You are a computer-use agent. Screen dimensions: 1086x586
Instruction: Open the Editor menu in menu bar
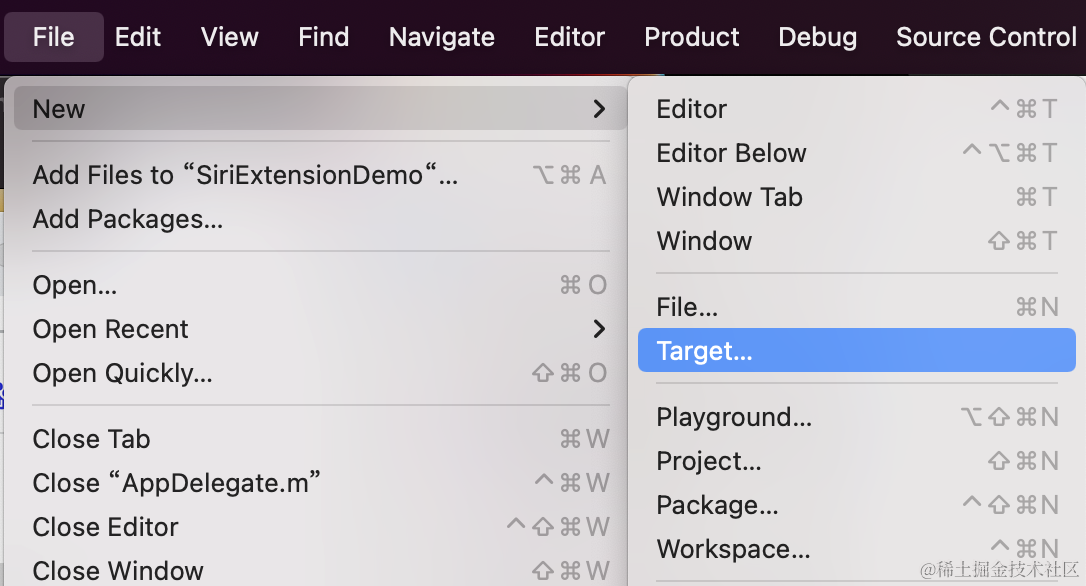(x=570, y=37)
